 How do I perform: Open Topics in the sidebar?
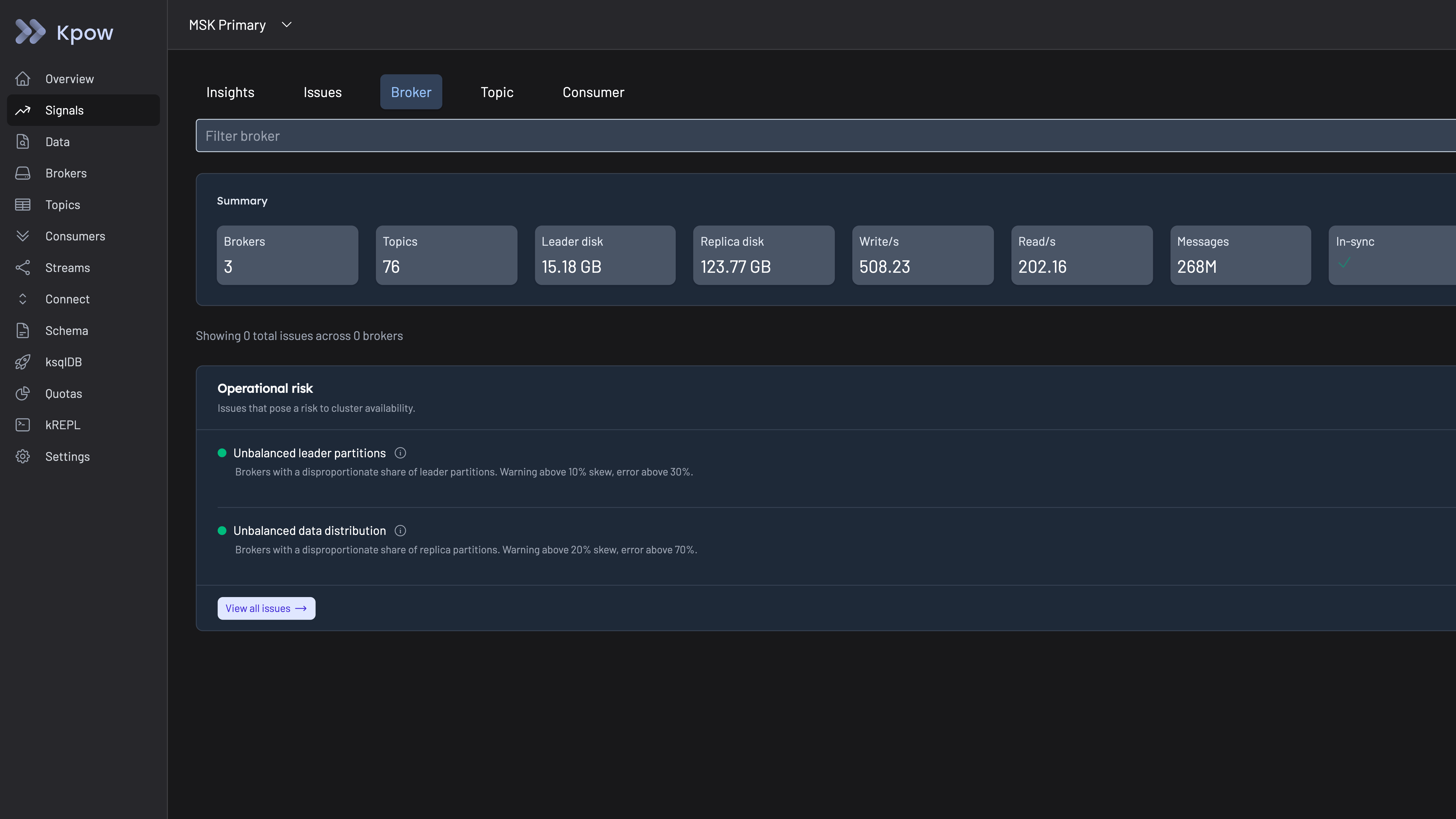pos(84,204)
